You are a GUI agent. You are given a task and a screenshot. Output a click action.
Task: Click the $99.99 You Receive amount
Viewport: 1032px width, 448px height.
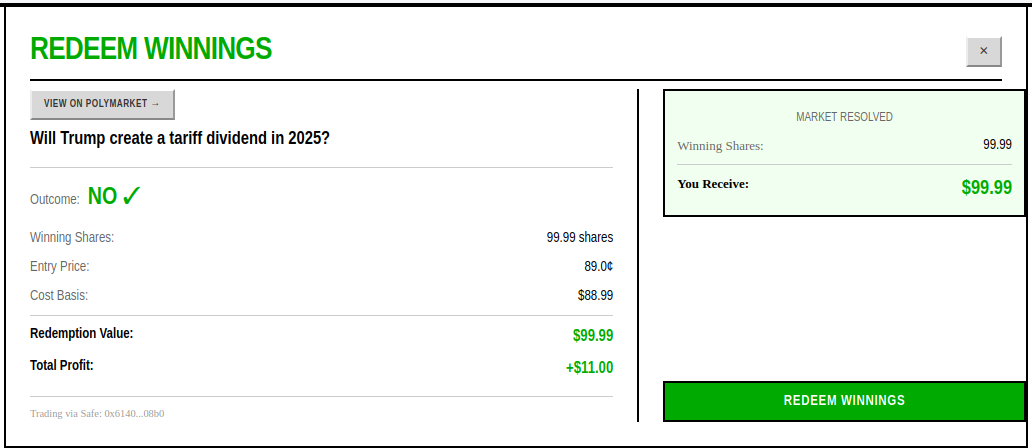pos(986,187)
